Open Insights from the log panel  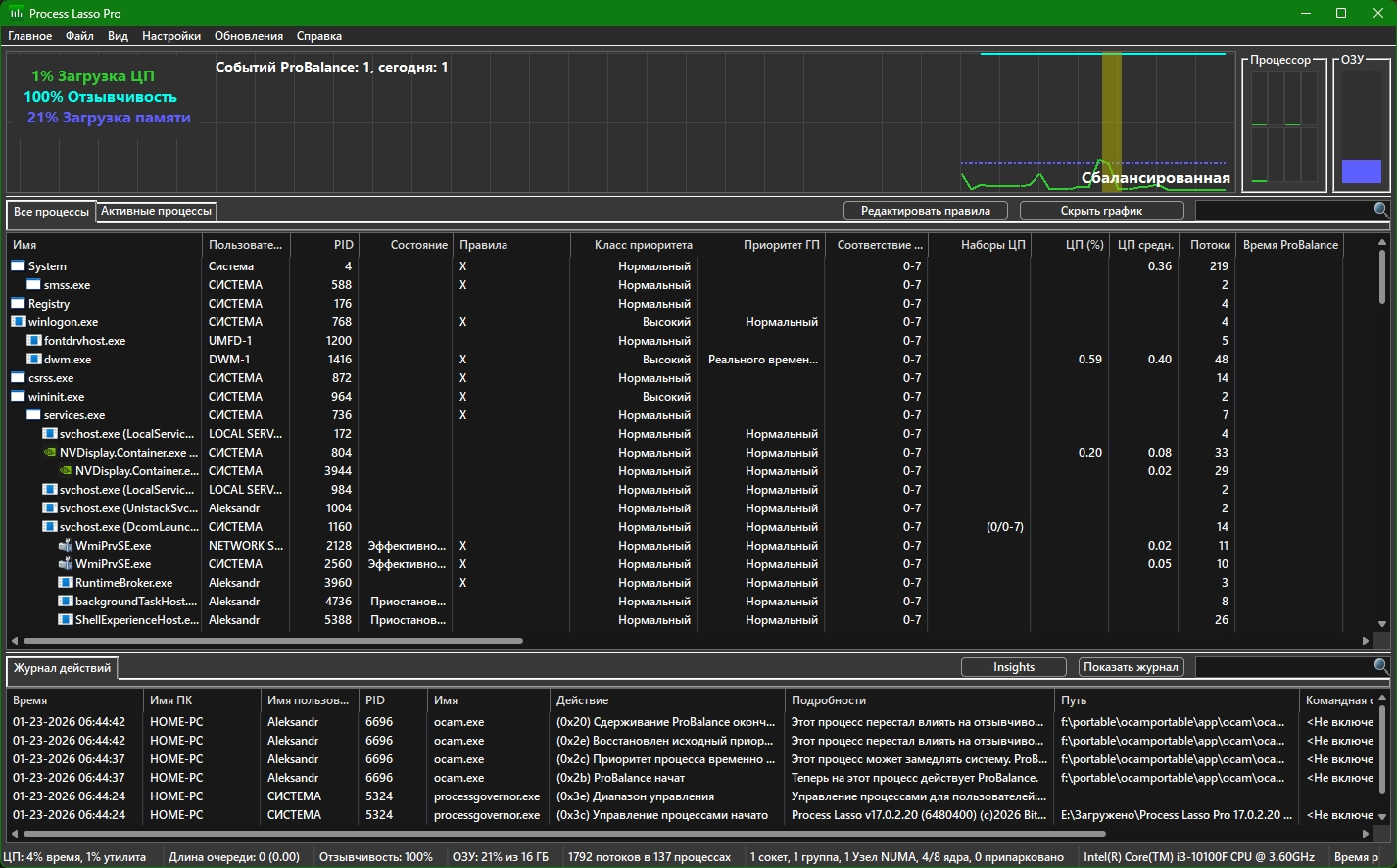[1013, 667]
